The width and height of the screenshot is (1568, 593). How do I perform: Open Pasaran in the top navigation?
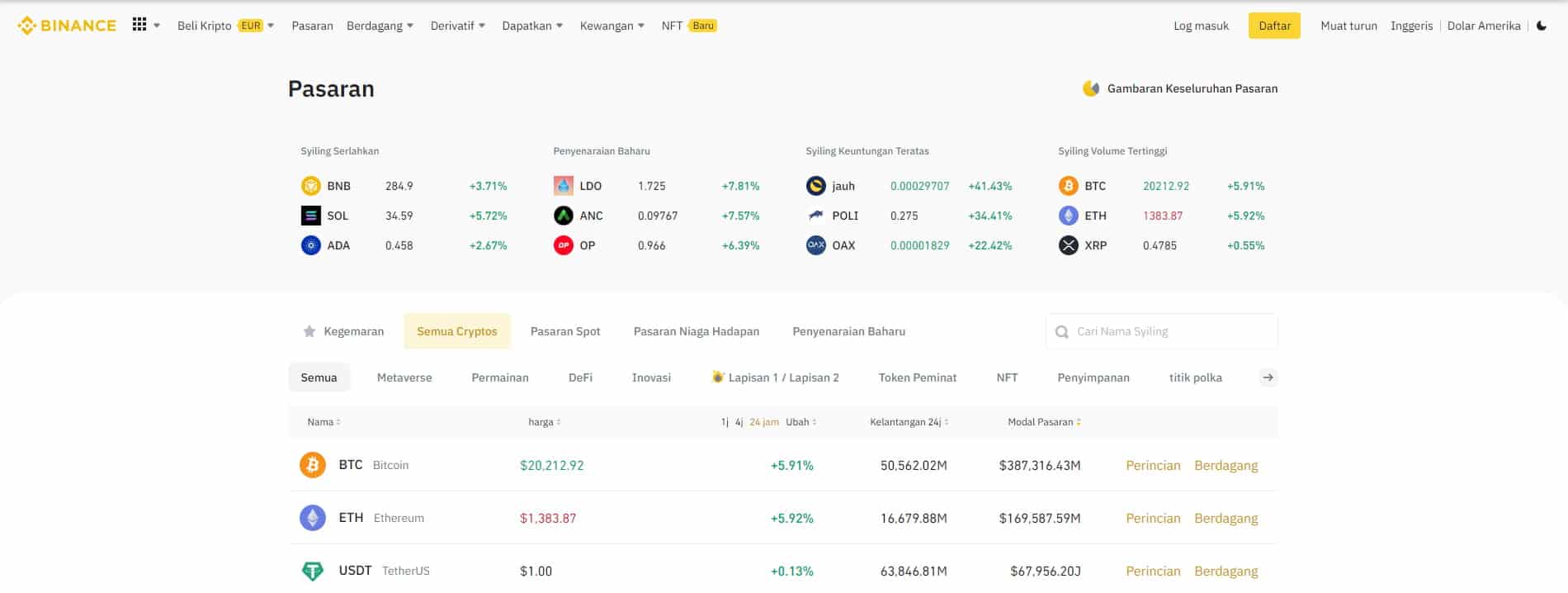click(x=312, y=26)
